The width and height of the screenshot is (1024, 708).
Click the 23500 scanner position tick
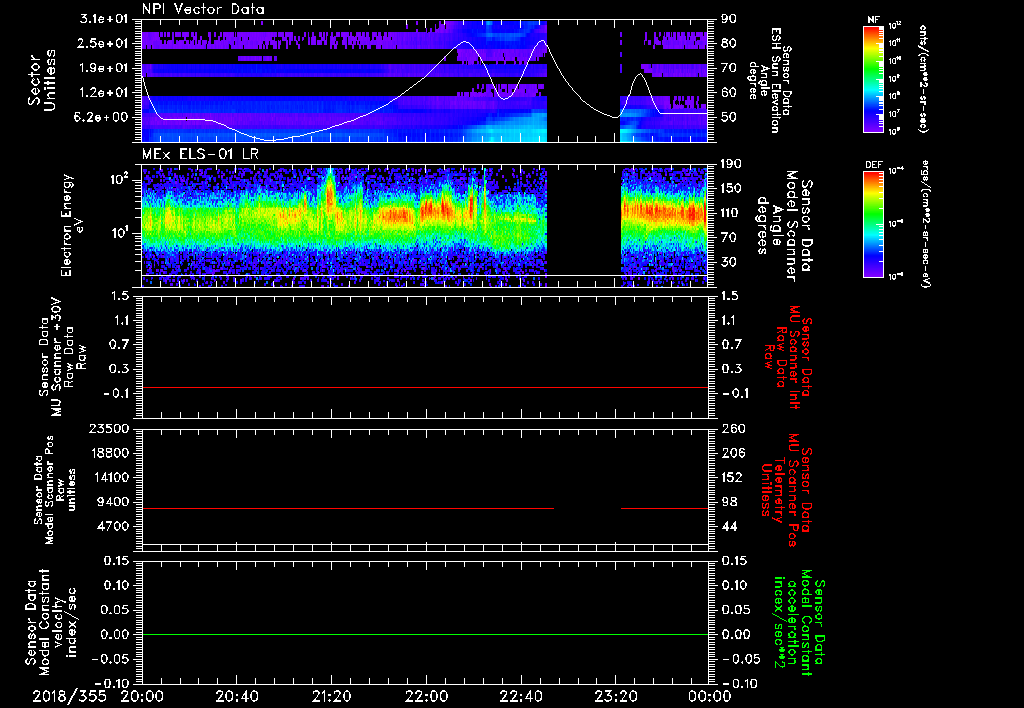pyautogui.click(x=107, y=429)
